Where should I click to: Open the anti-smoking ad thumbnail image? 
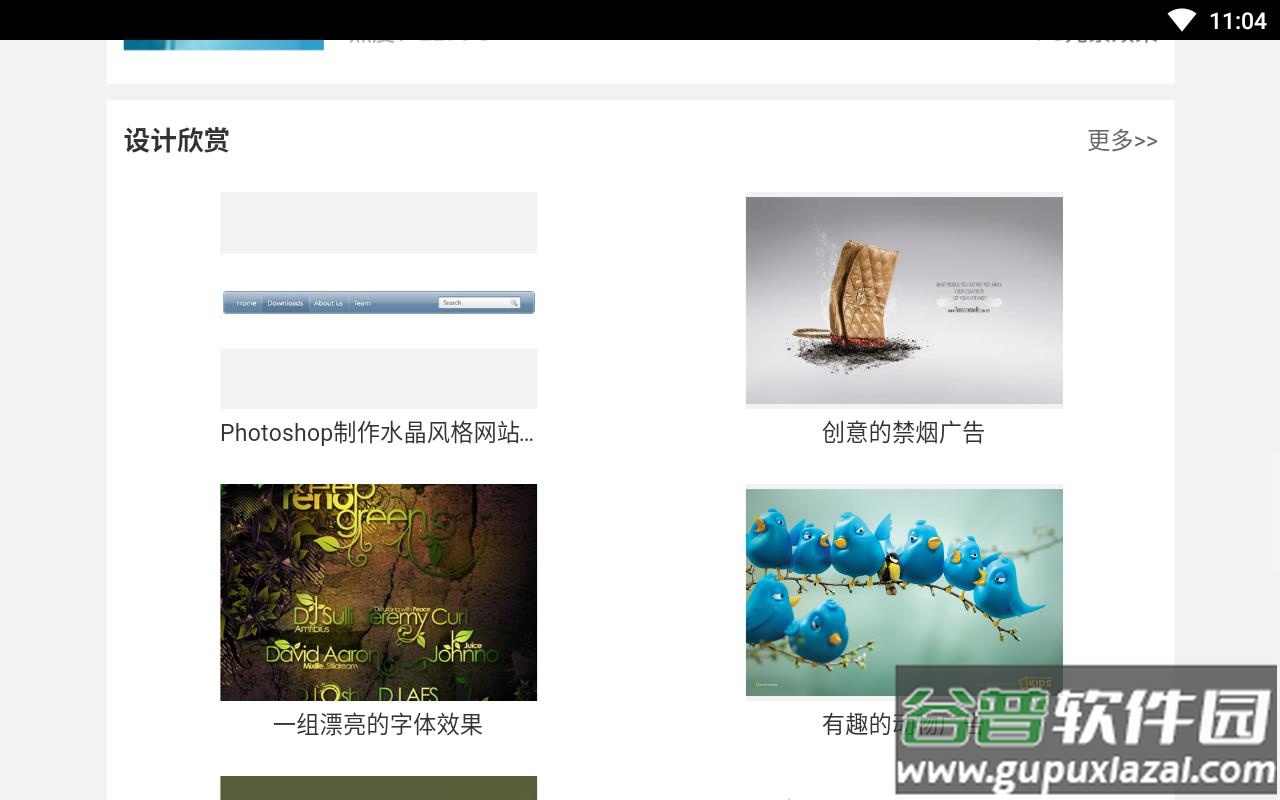[x=904, y=300]
